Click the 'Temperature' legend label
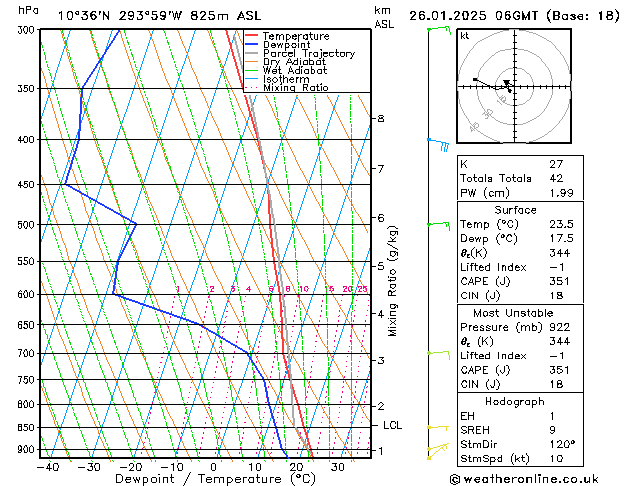Image resolution: width=629 pixels, height=486 pixels. click(296, 36)
